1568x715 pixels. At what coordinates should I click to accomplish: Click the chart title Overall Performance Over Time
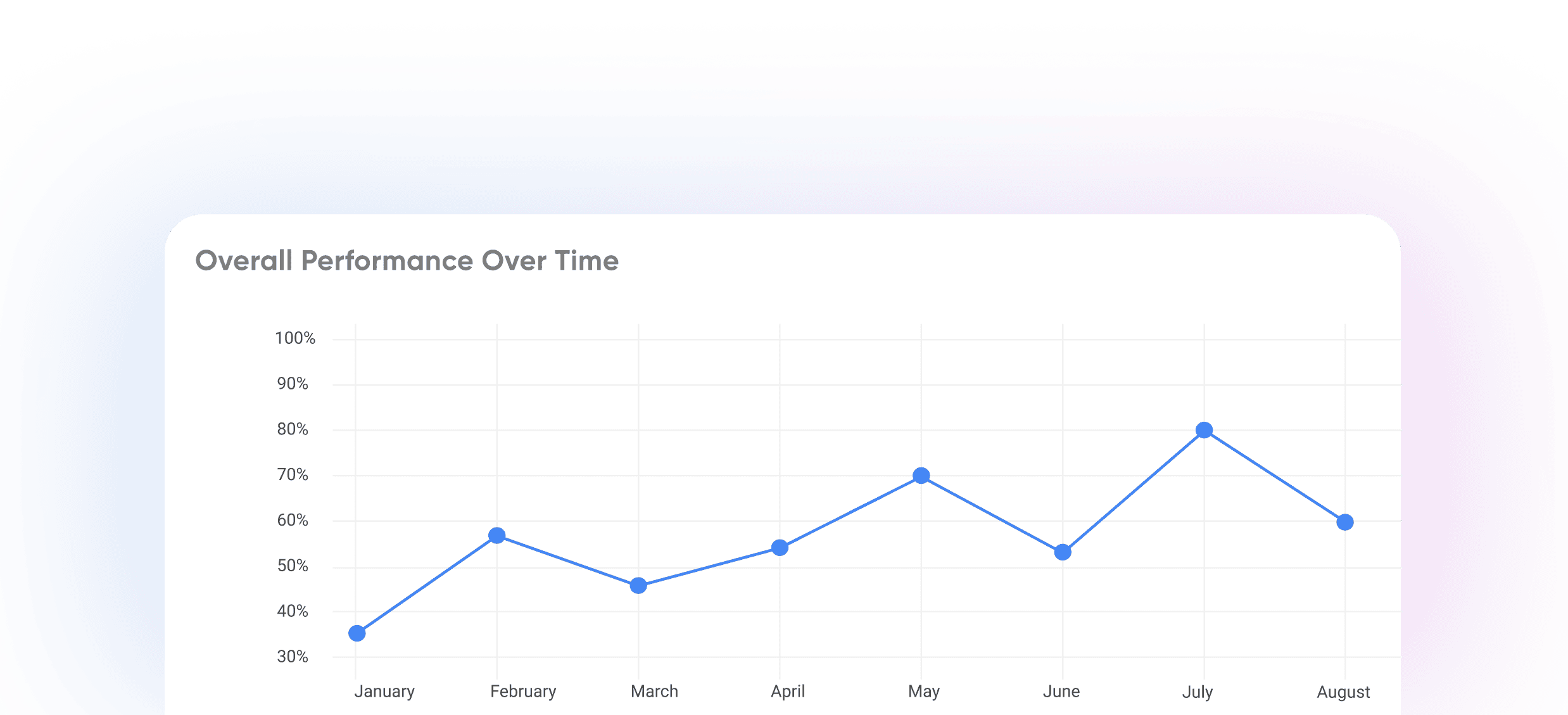pyautogui.click(x=409, y=260)
